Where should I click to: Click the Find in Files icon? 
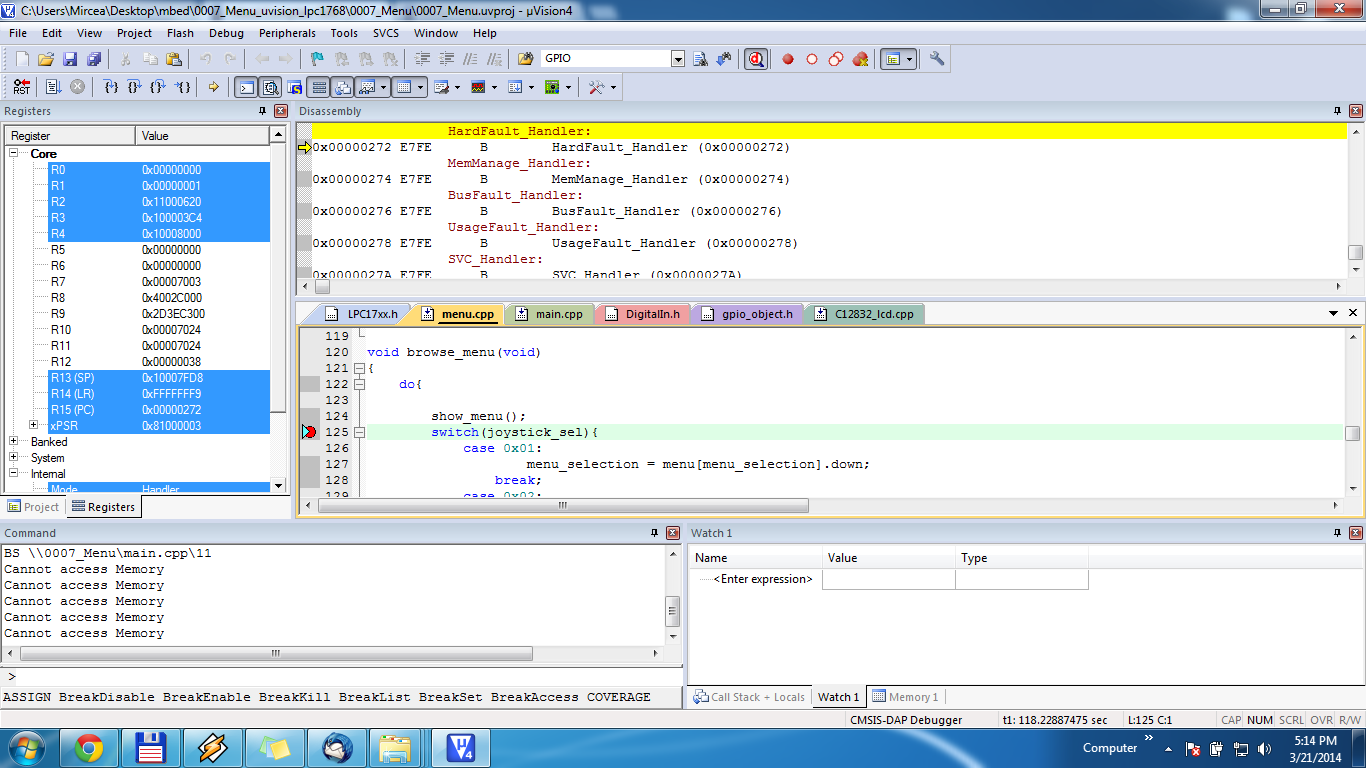526,59
